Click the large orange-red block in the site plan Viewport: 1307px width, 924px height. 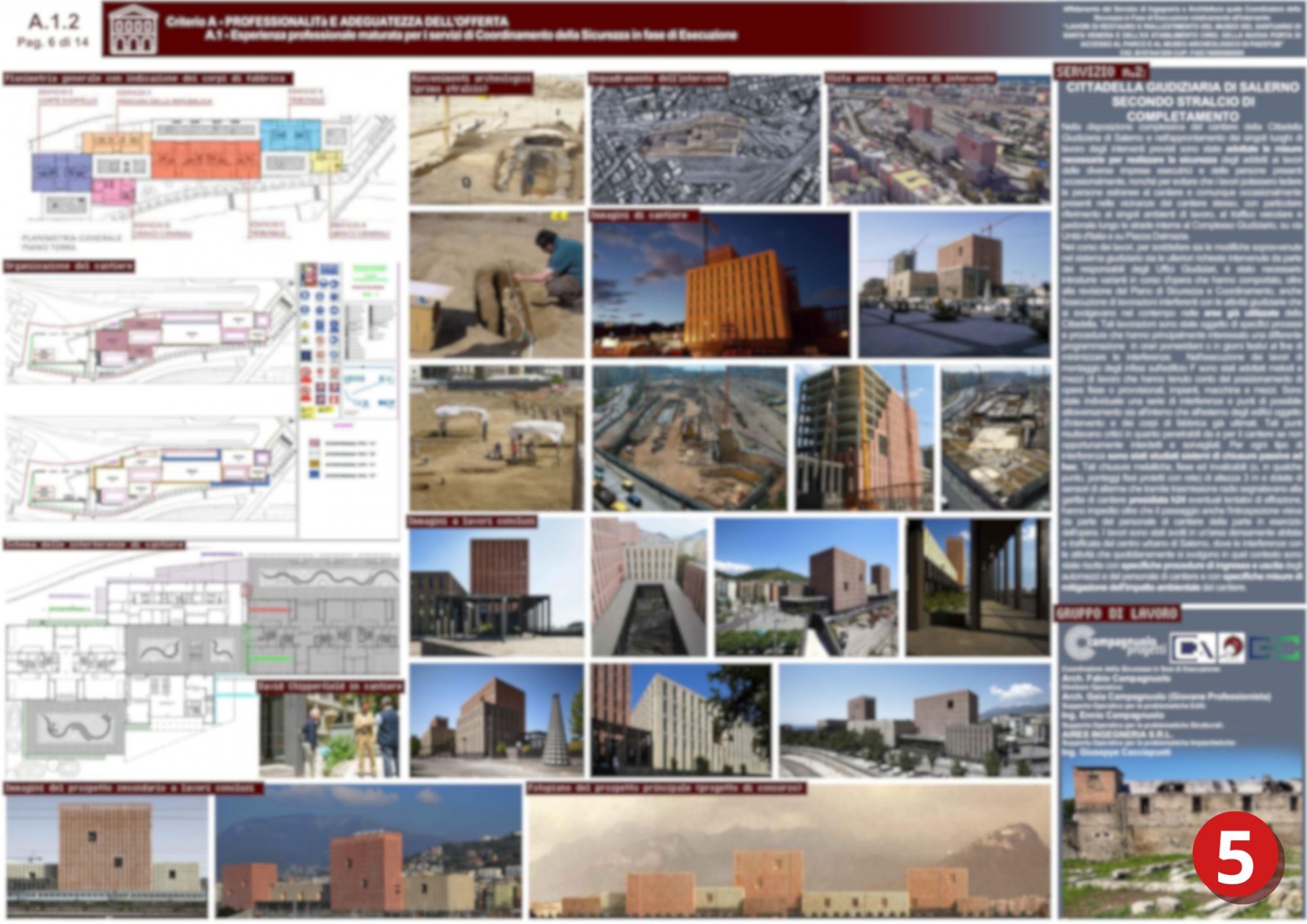tap(205, 160)
